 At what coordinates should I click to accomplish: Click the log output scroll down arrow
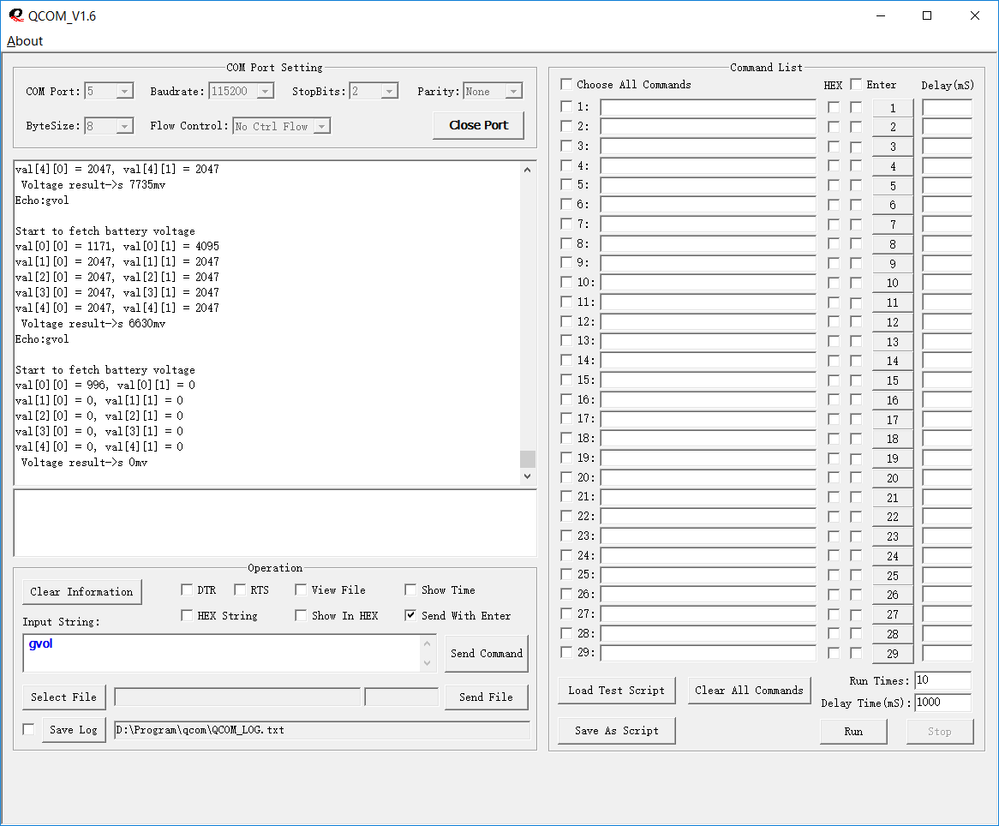(x=527, y=476)
